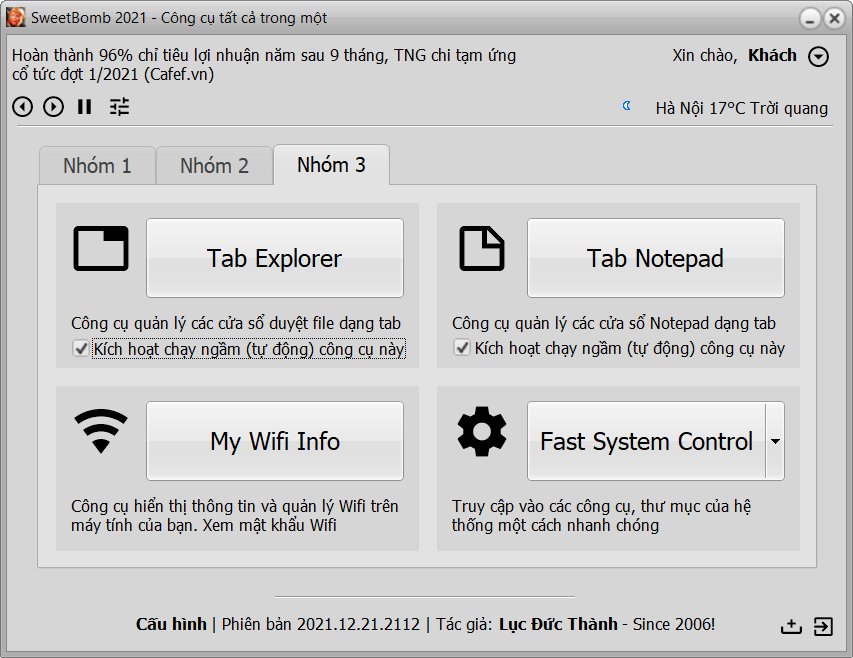Click the gear icon beside Fast System Control
Screen dimensions: 853x658
click(x=482, y=432)
